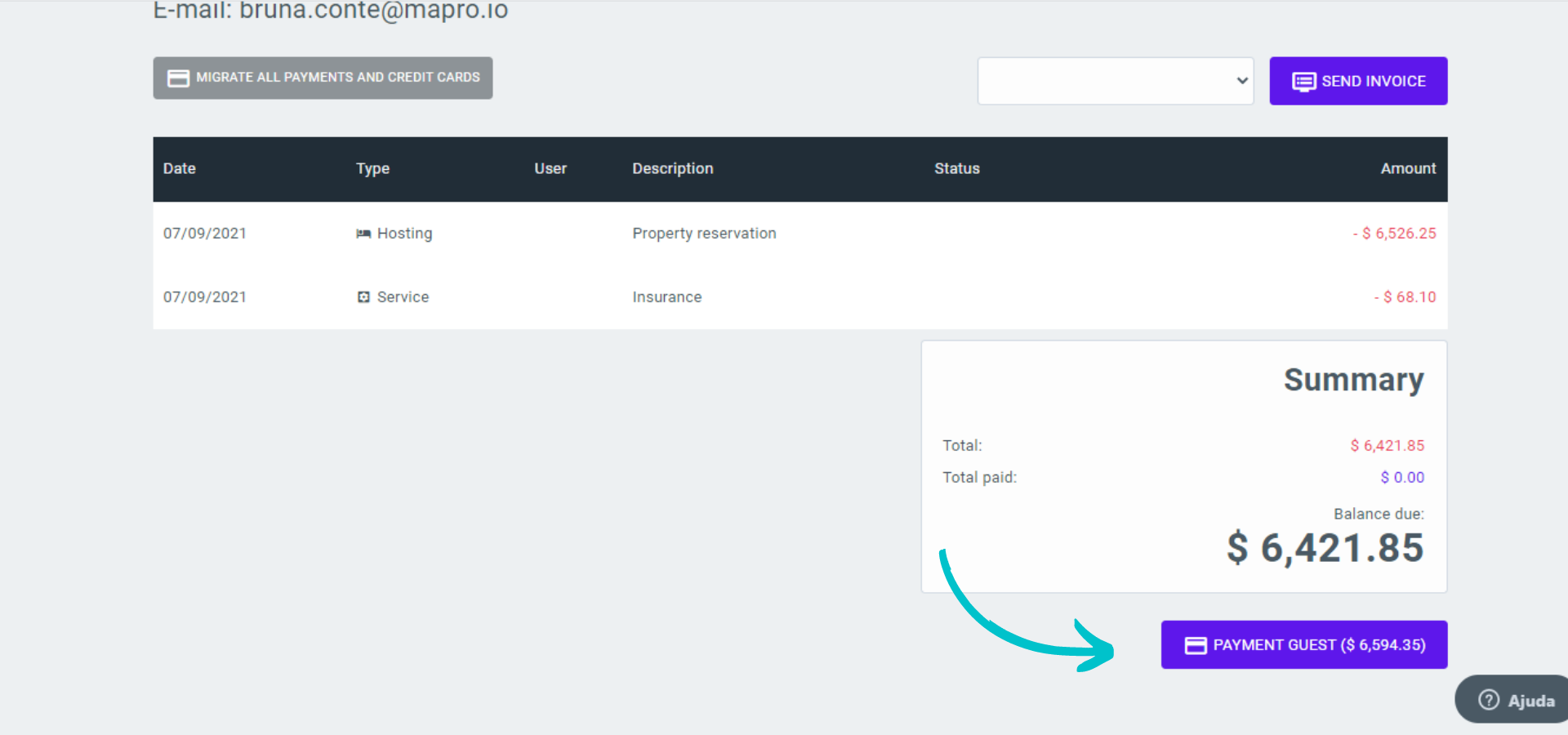Click the Date column header
Screen dimensions: 1568x735
(179, 169)
